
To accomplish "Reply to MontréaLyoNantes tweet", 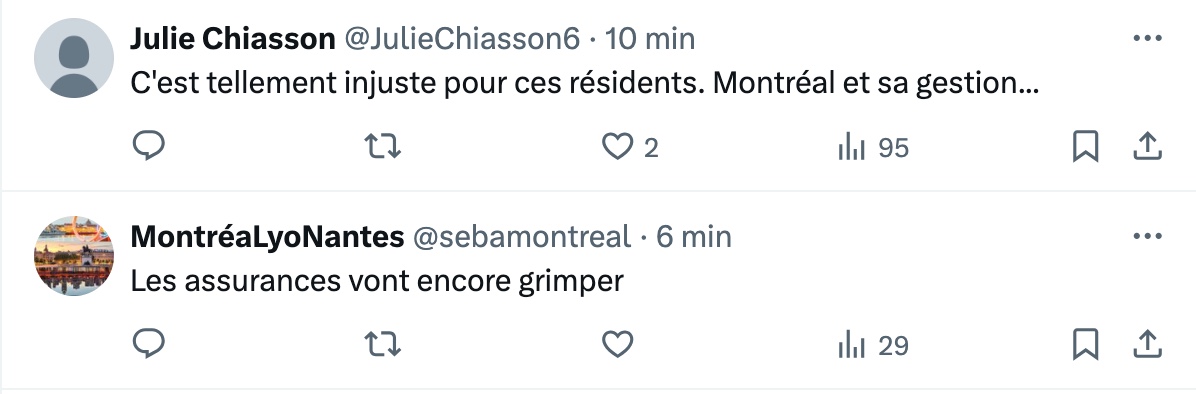I will (x=150, y=344).
